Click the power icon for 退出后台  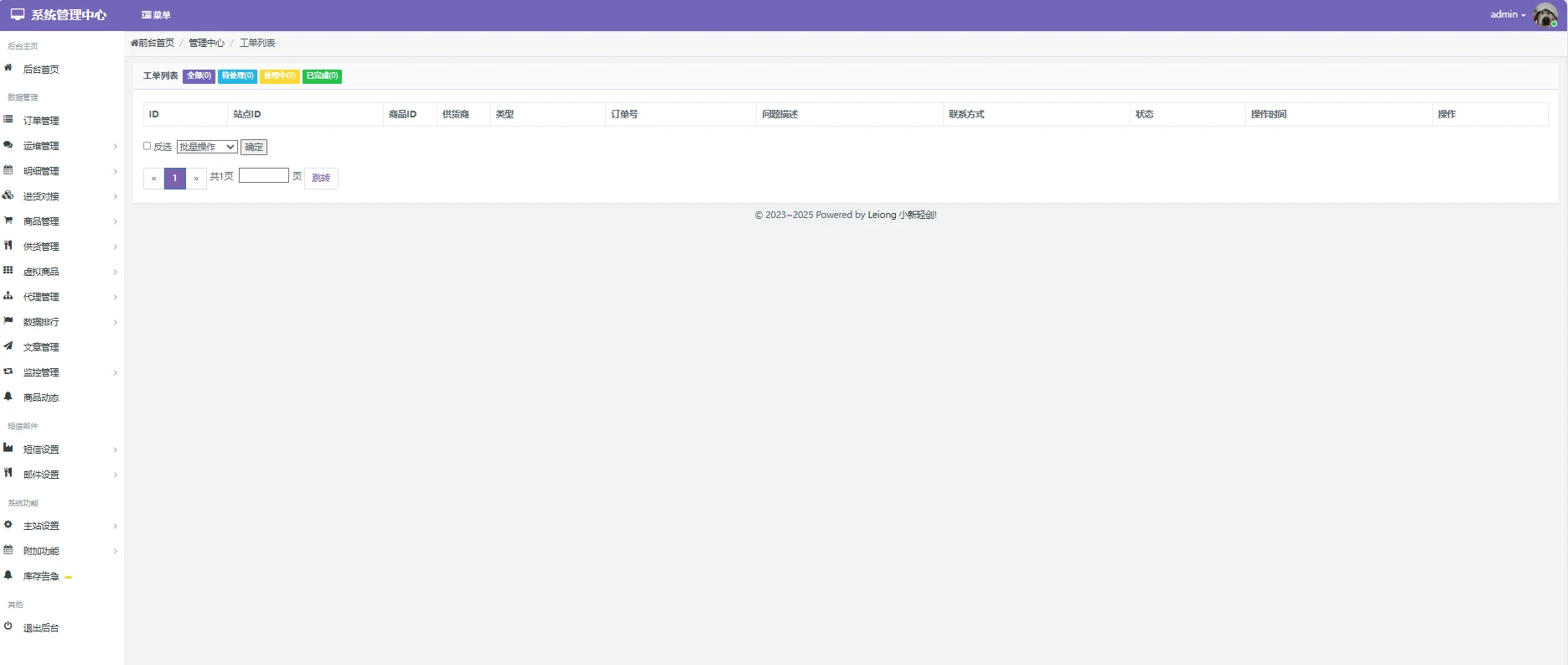(x=8, y=626)
